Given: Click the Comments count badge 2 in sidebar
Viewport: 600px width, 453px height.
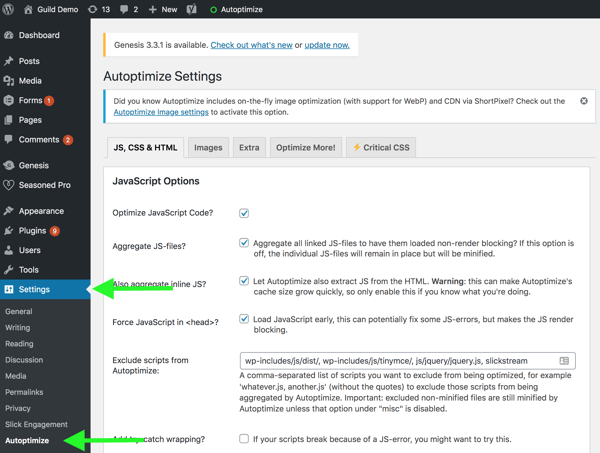Looking at the screenshot, I should 68,140.
